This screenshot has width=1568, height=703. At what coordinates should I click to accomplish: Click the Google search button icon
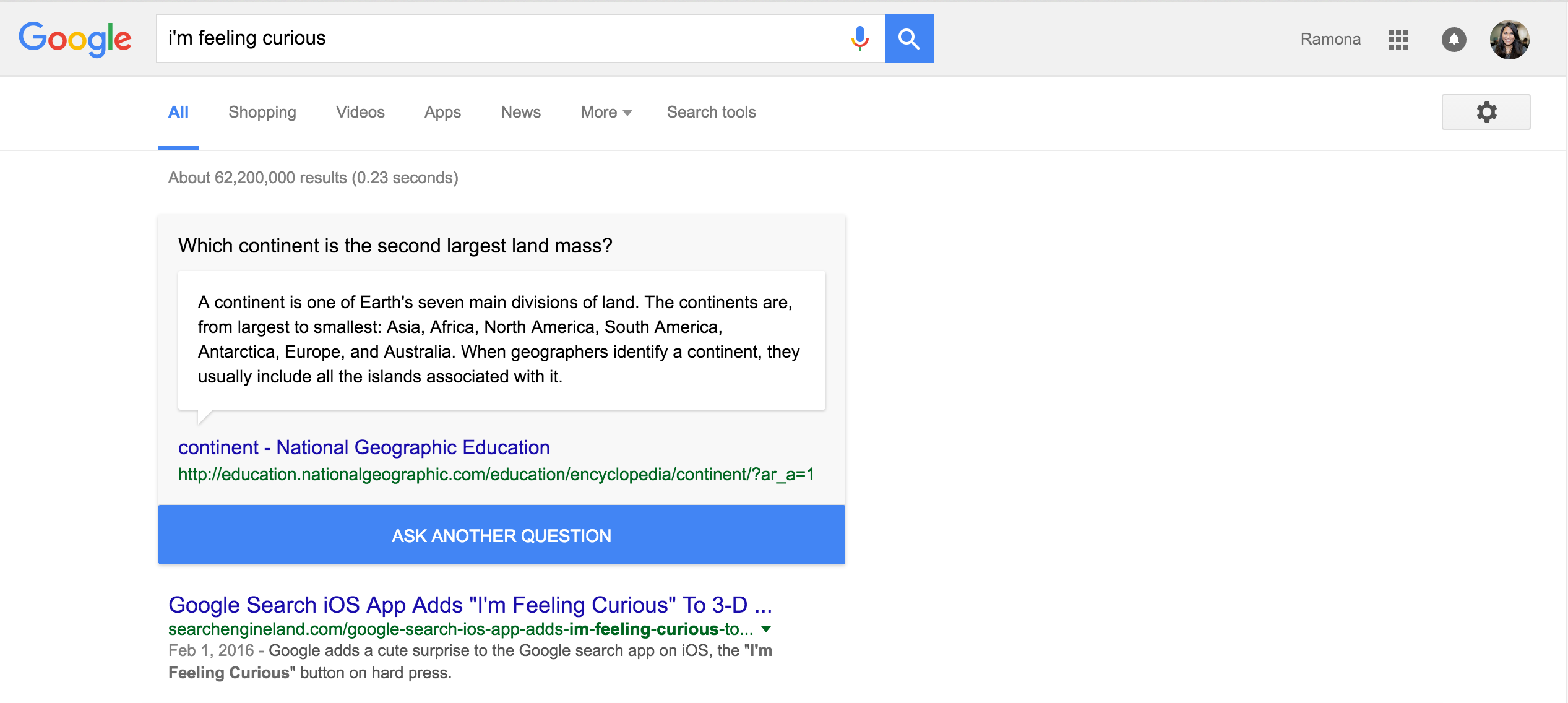coord(909,39)
